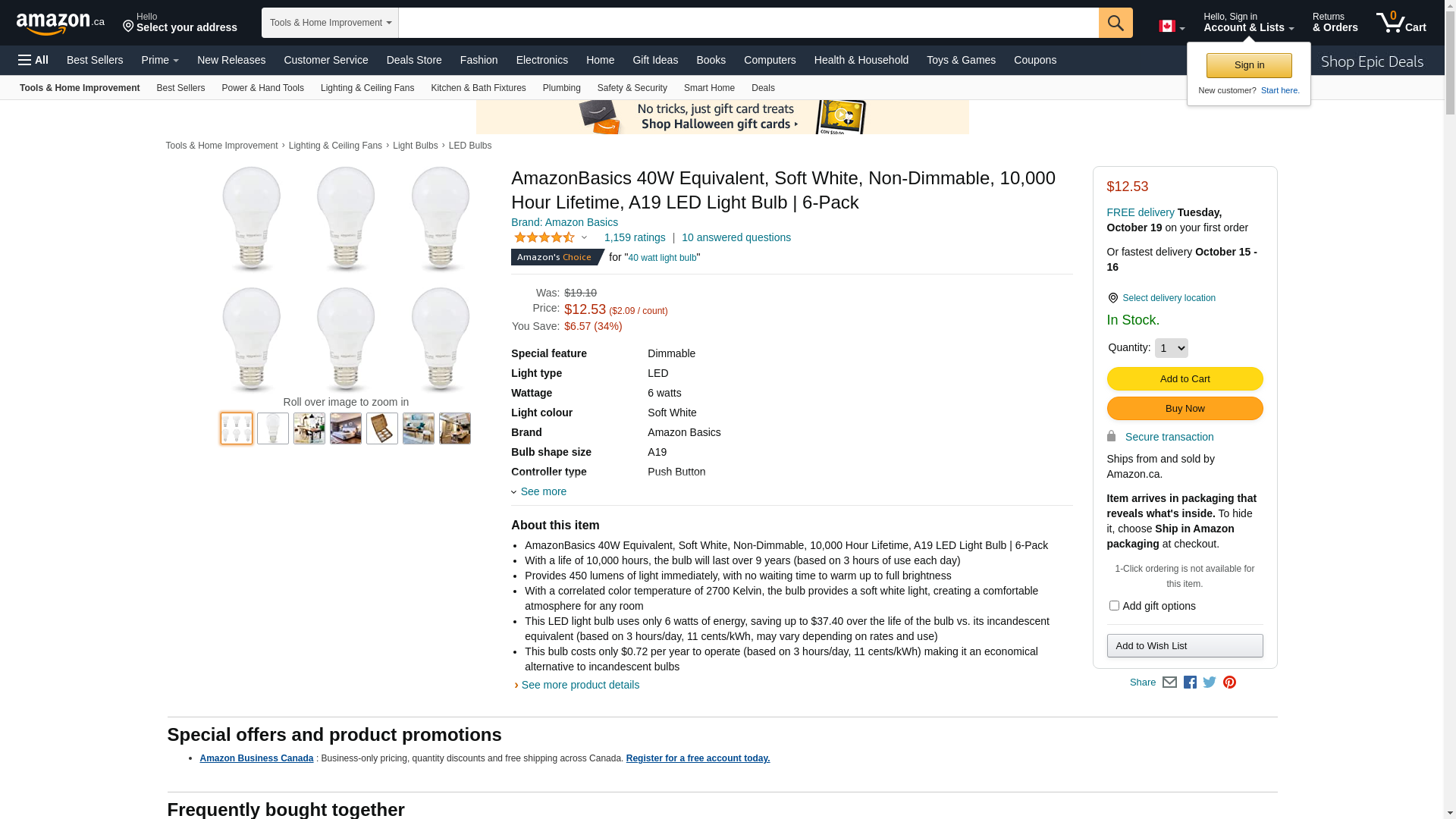
Task: Select the single bulb thumbnail image
Action: 273,428
